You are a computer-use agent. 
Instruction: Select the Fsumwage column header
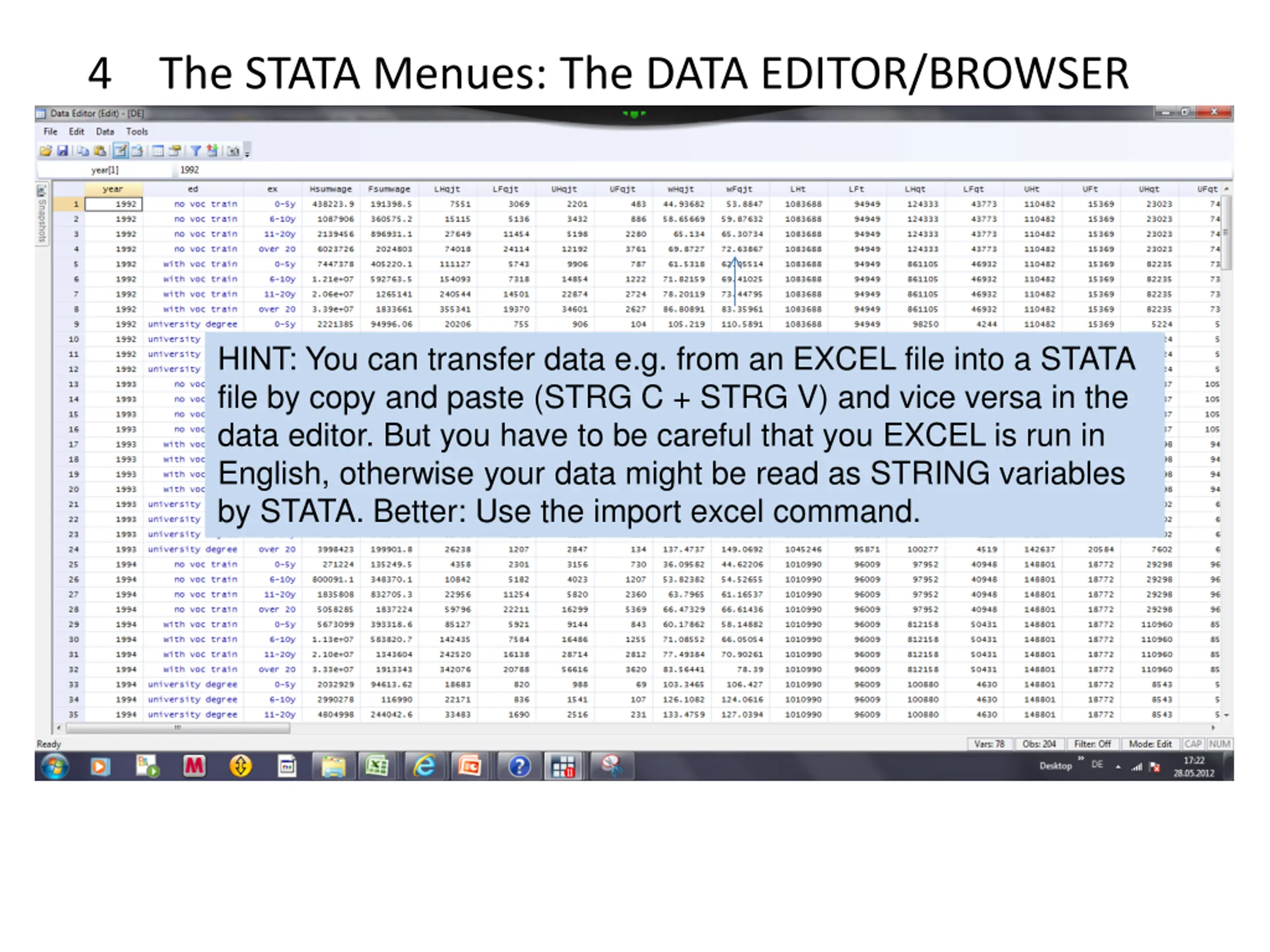point(389,189)
